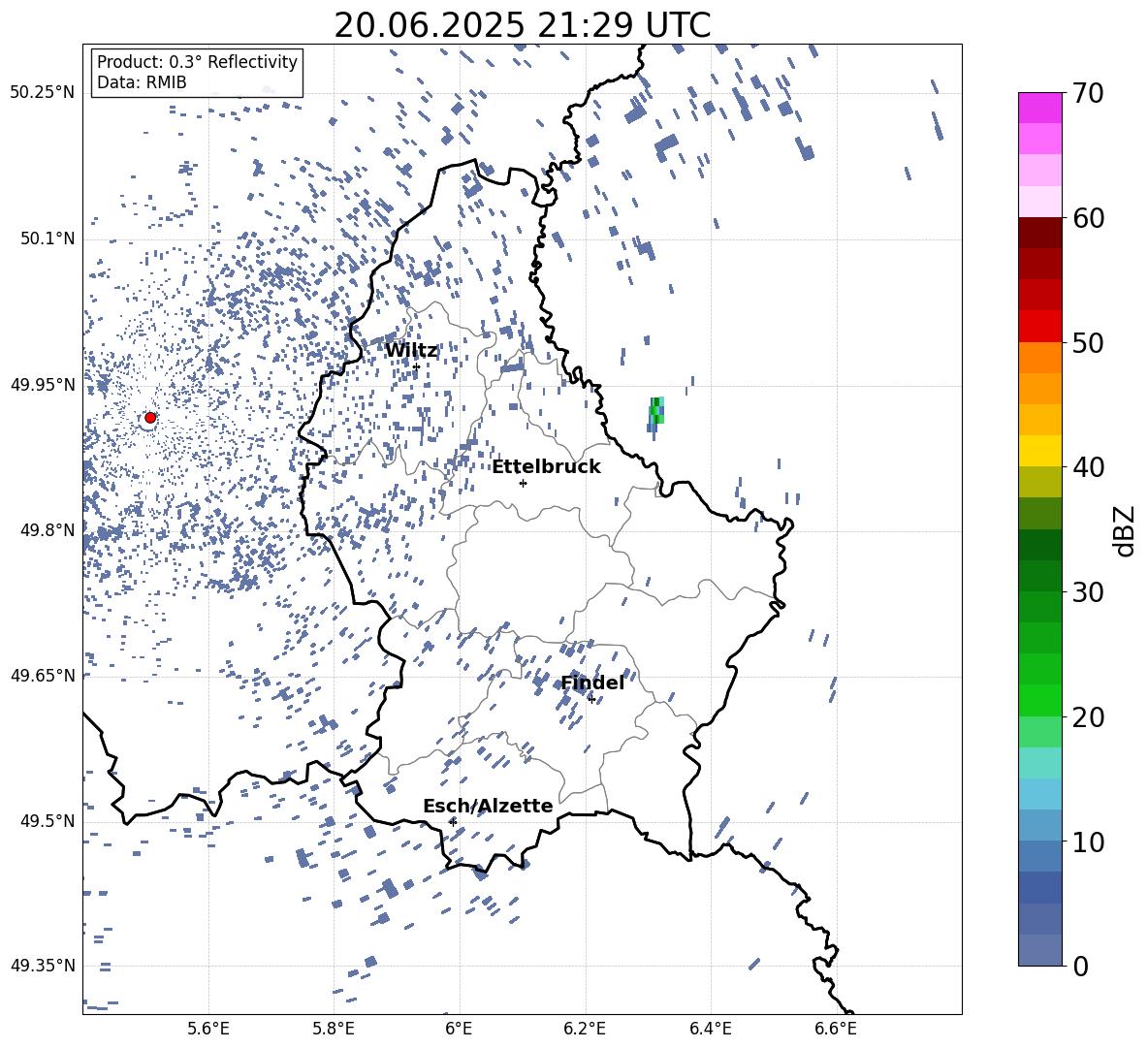Click the magenta top colorbar segment
This screenshot has width=1148, height=1048.
point(1040,109)
